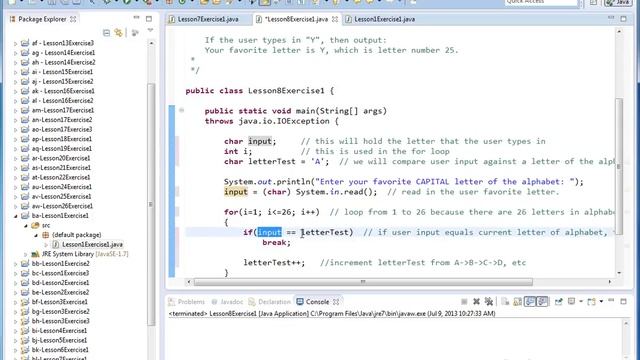Select the Console tab
Screen dimensions: 640x360
(318, 302)
